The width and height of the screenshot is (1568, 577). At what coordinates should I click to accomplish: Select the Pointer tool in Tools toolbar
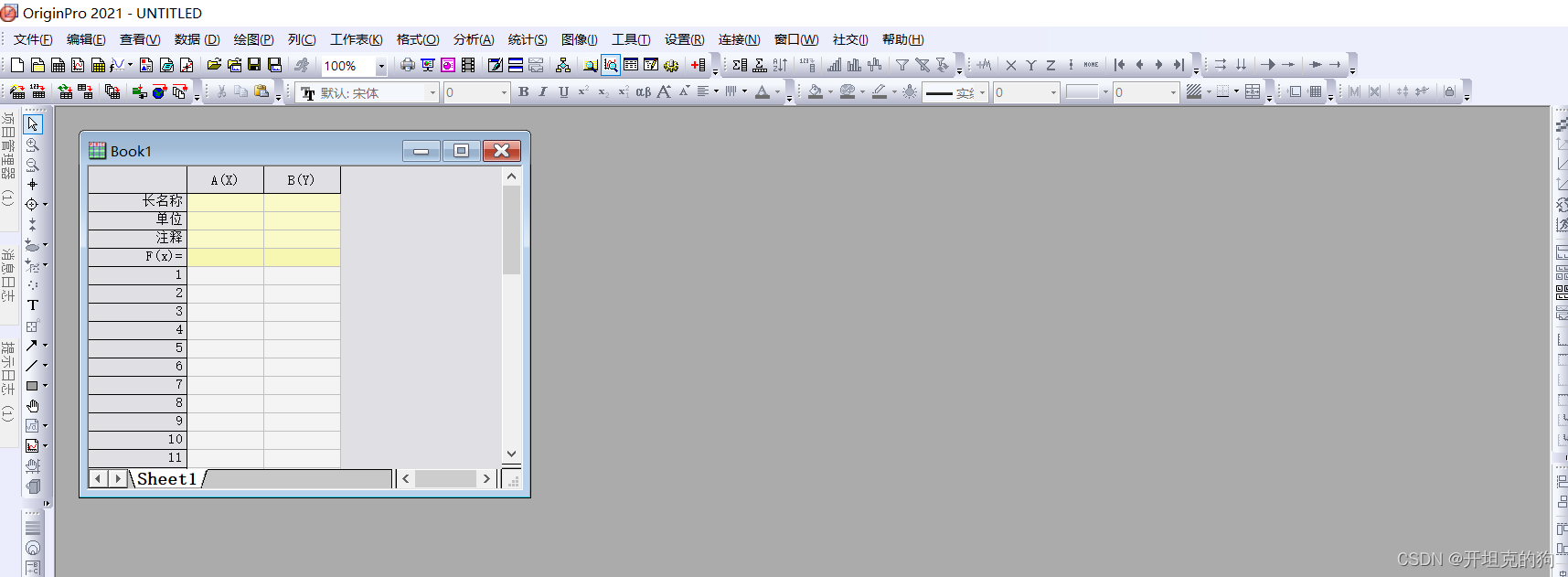(33, 123)
